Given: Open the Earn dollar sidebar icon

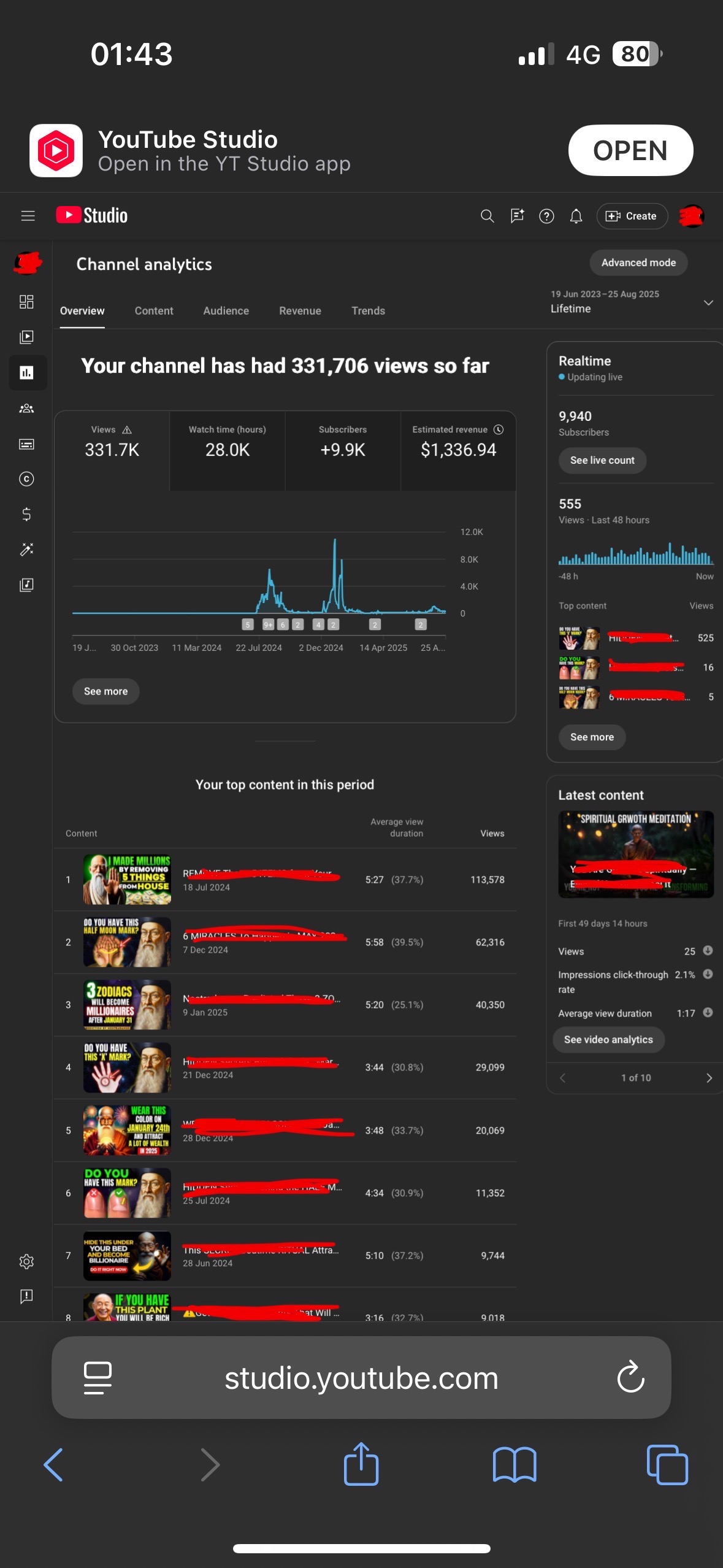Looking at the screenshot, I should [26, 514].
